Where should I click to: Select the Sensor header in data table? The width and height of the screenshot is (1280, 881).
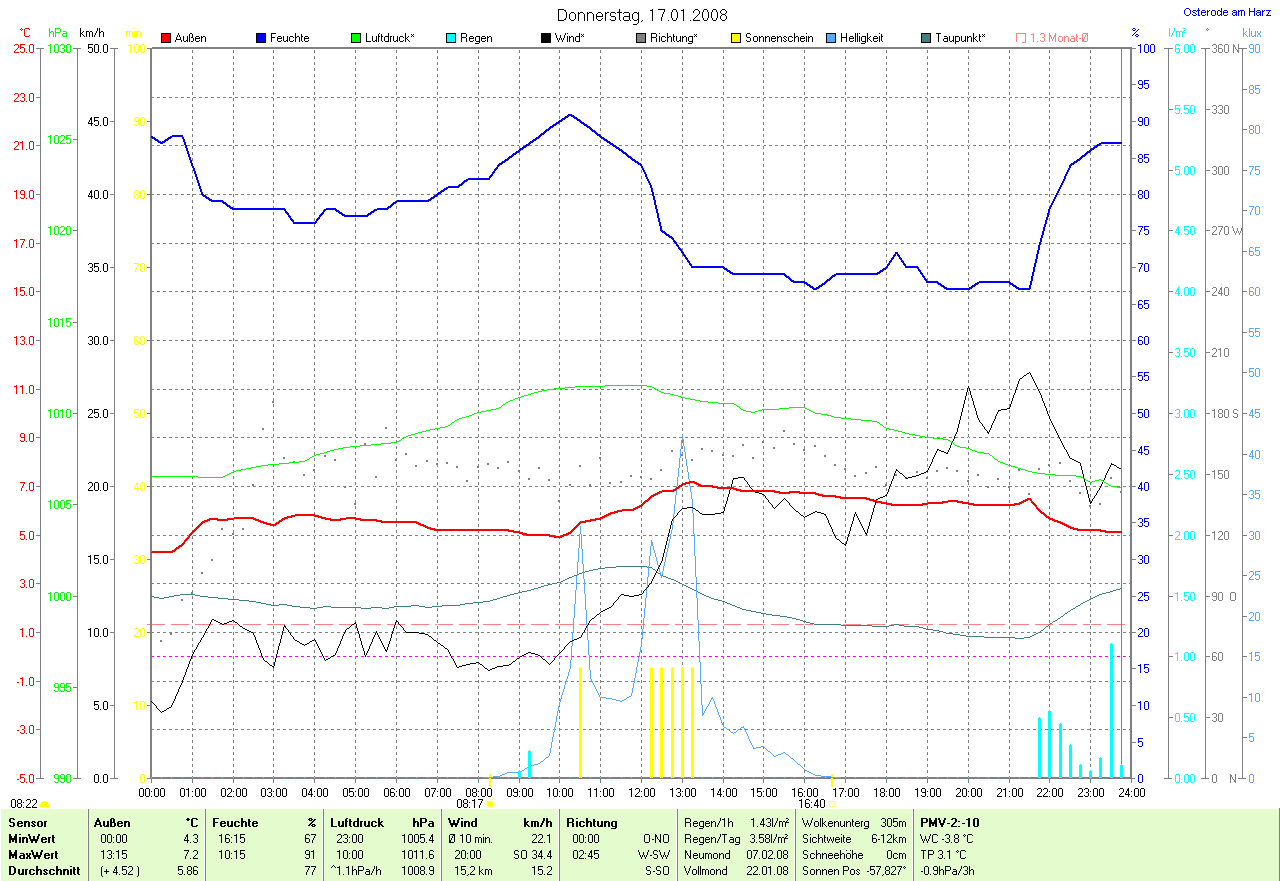26,823
